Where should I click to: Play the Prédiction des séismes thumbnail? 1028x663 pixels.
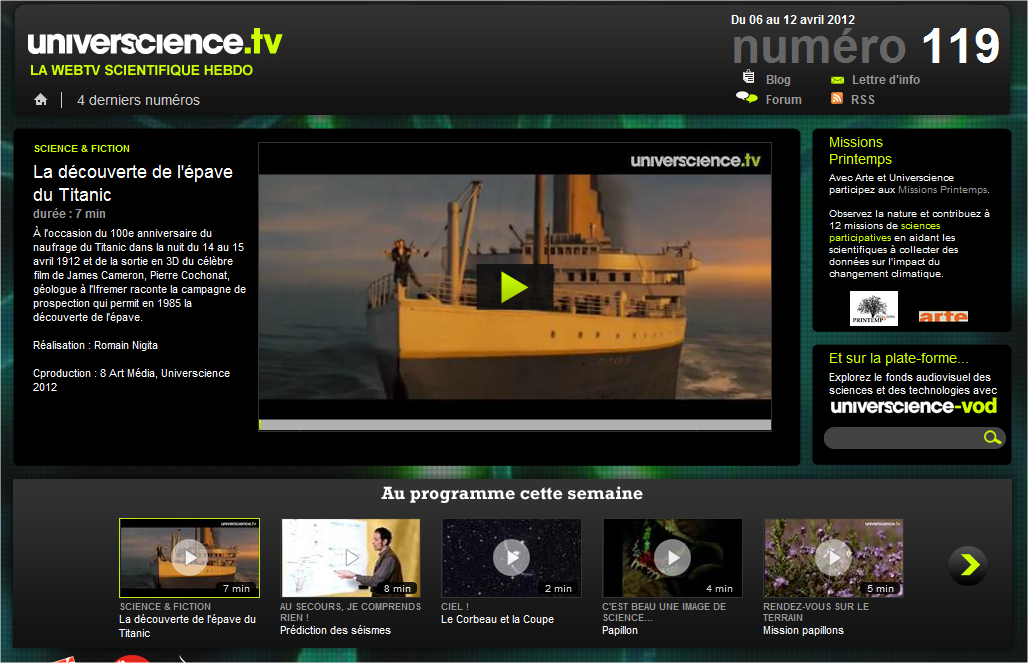(x=351, y=557)
